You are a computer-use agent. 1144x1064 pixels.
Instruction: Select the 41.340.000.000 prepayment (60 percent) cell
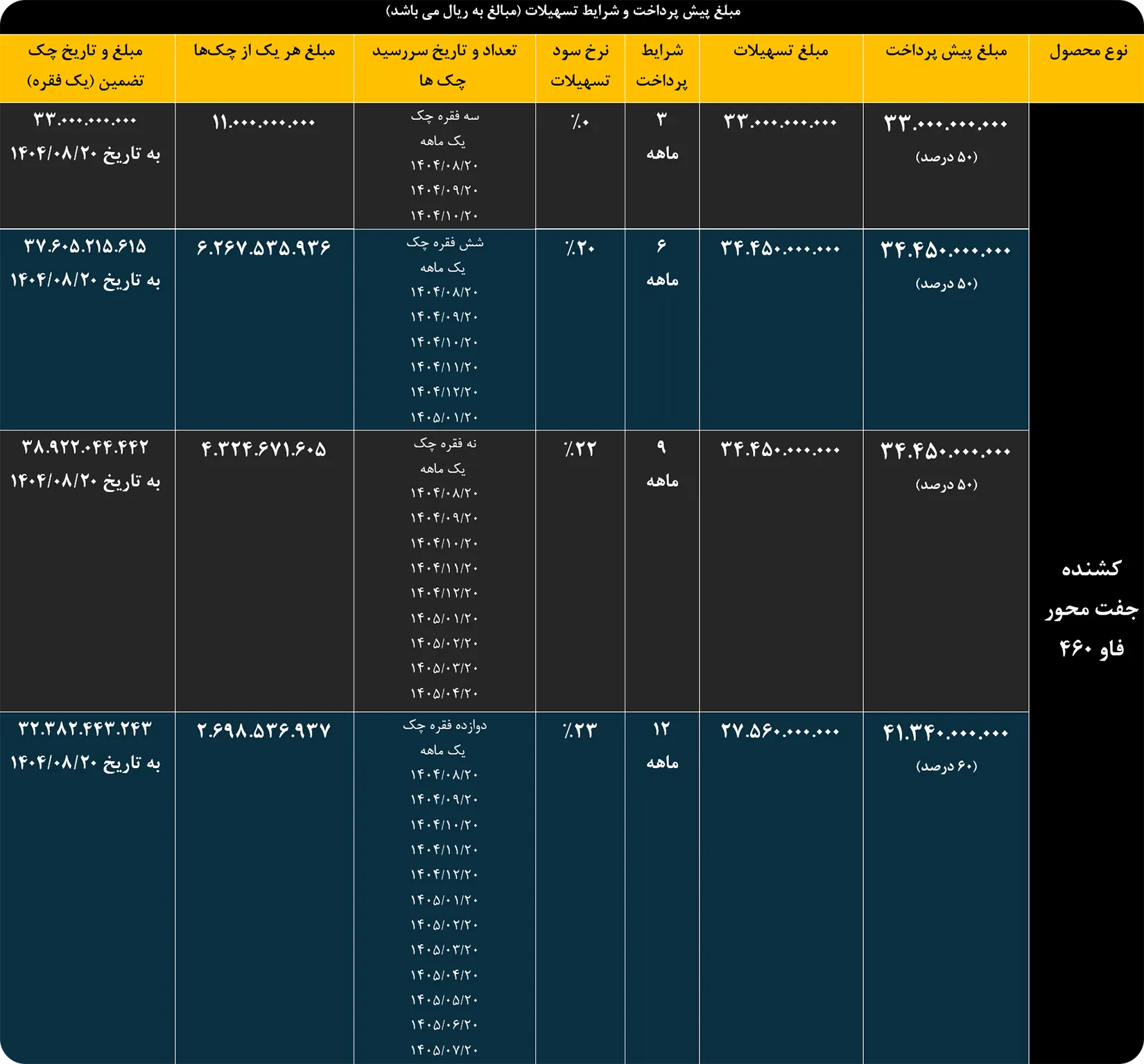coord(946,733)
